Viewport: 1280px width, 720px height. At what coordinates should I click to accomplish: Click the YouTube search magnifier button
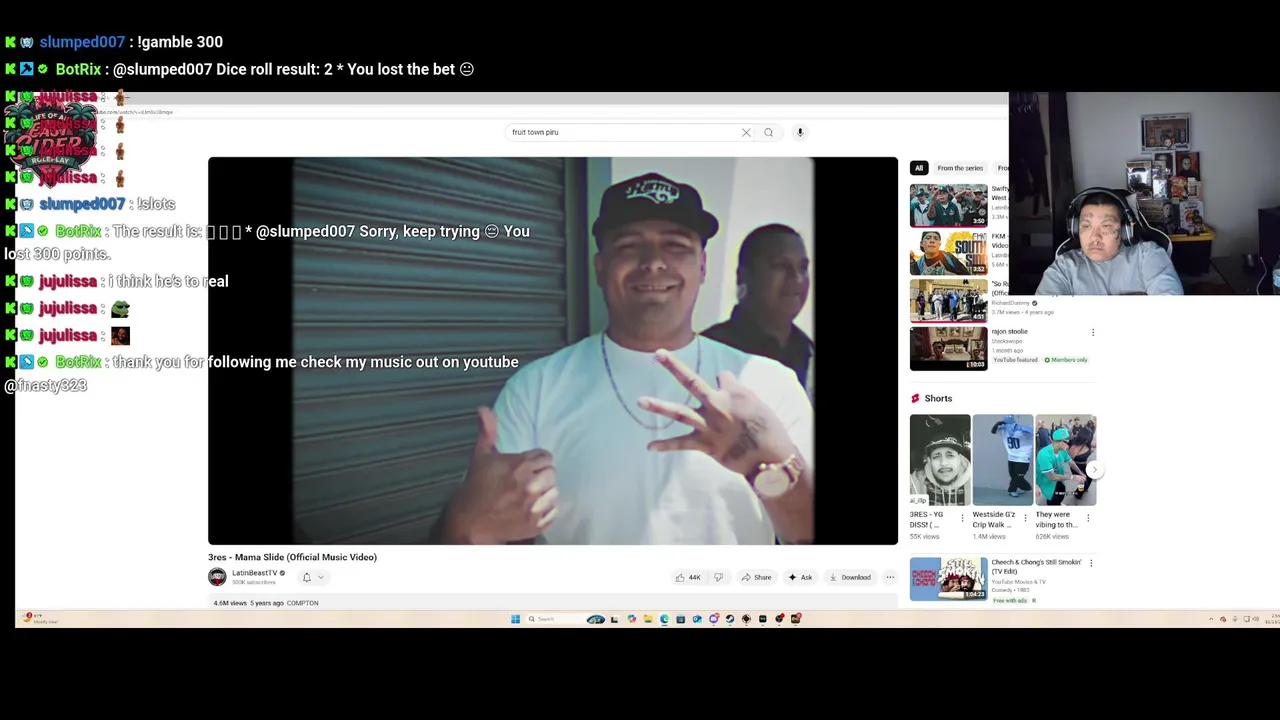768,132
